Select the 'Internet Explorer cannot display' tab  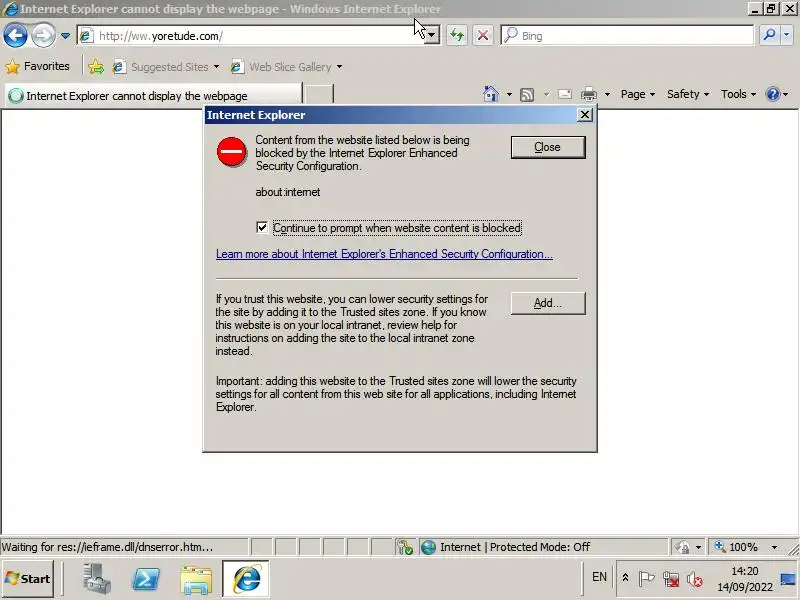tap(153, 95)
